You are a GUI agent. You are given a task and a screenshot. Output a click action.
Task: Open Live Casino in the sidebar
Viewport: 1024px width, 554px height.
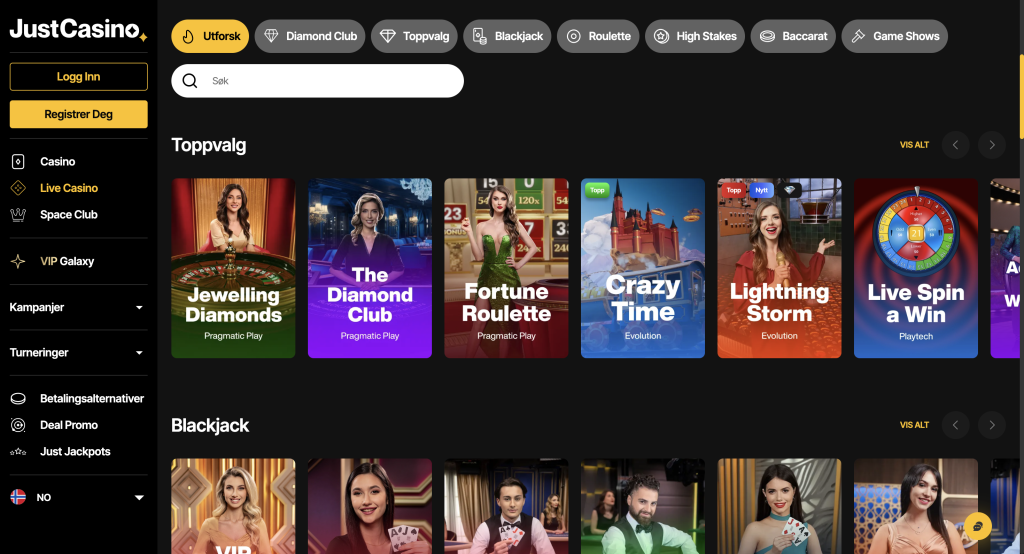pos(69,188)
